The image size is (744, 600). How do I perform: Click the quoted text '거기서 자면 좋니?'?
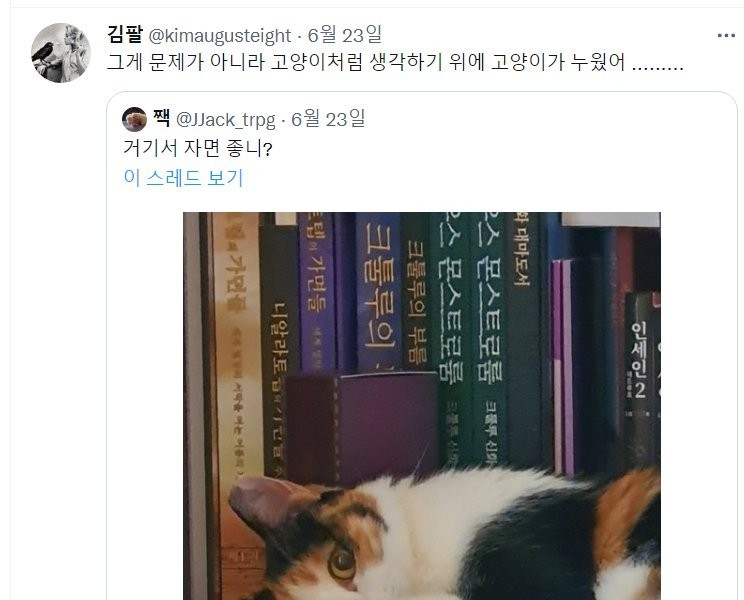click(197, 148)
